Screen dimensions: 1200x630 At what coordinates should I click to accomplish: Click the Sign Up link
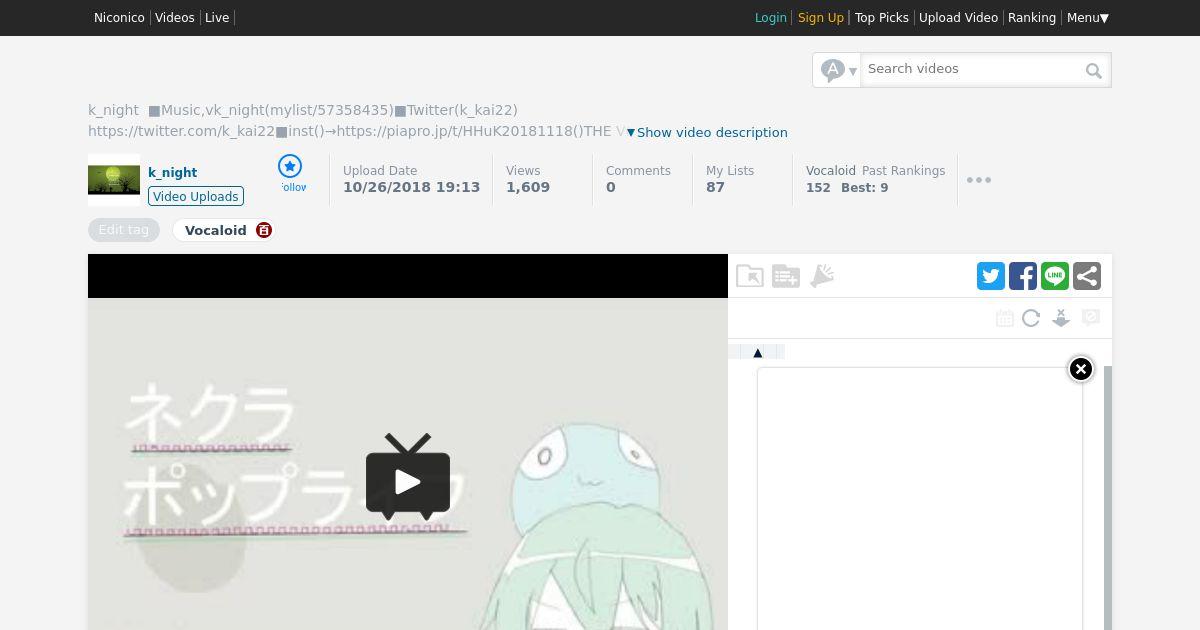point(821,18)
